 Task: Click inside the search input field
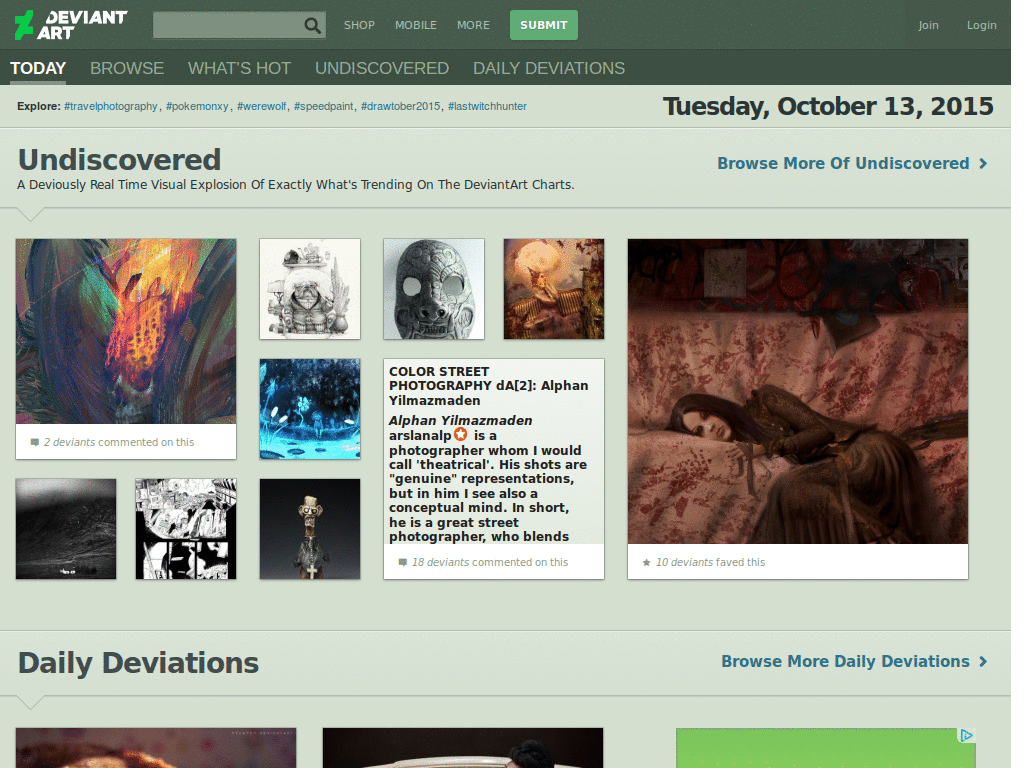230,24
